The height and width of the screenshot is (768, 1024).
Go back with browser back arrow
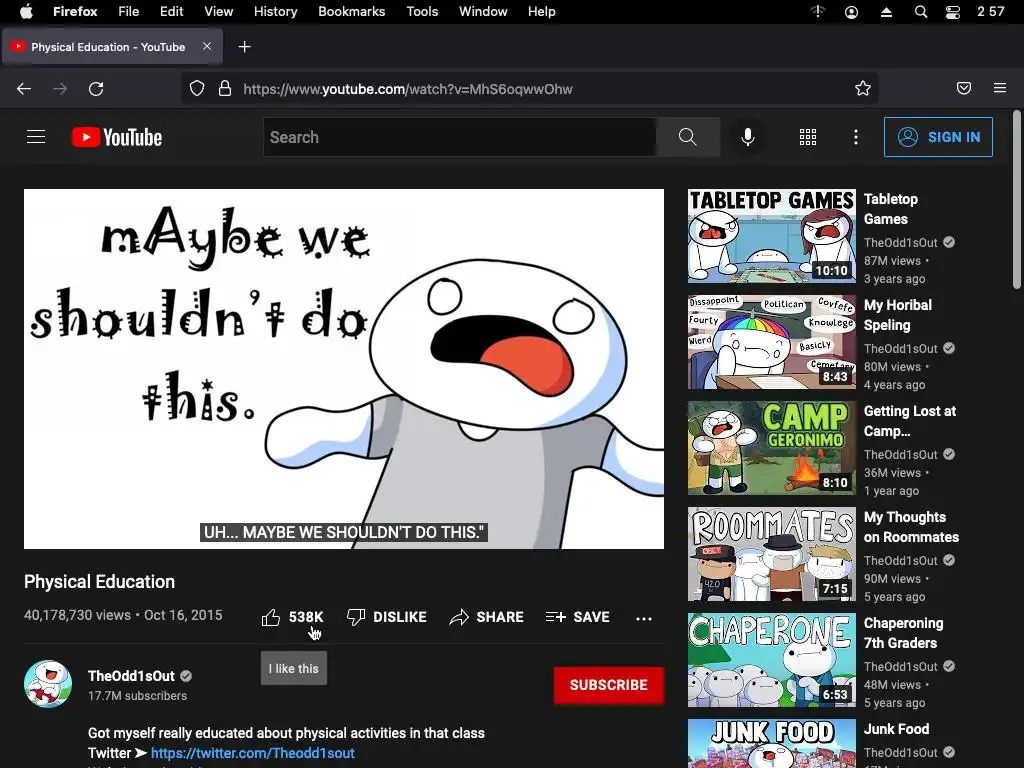click(x=24, y=89)
